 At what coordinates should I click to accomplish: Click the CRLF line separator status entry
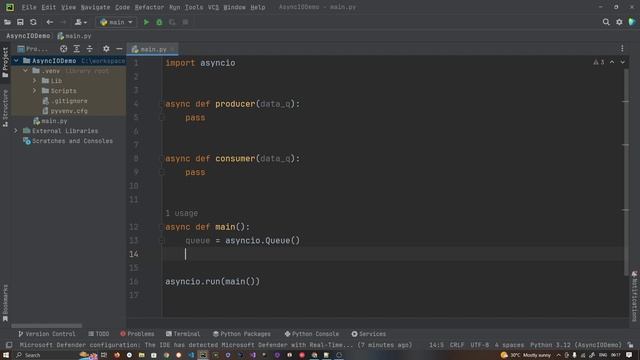(457, 345)
